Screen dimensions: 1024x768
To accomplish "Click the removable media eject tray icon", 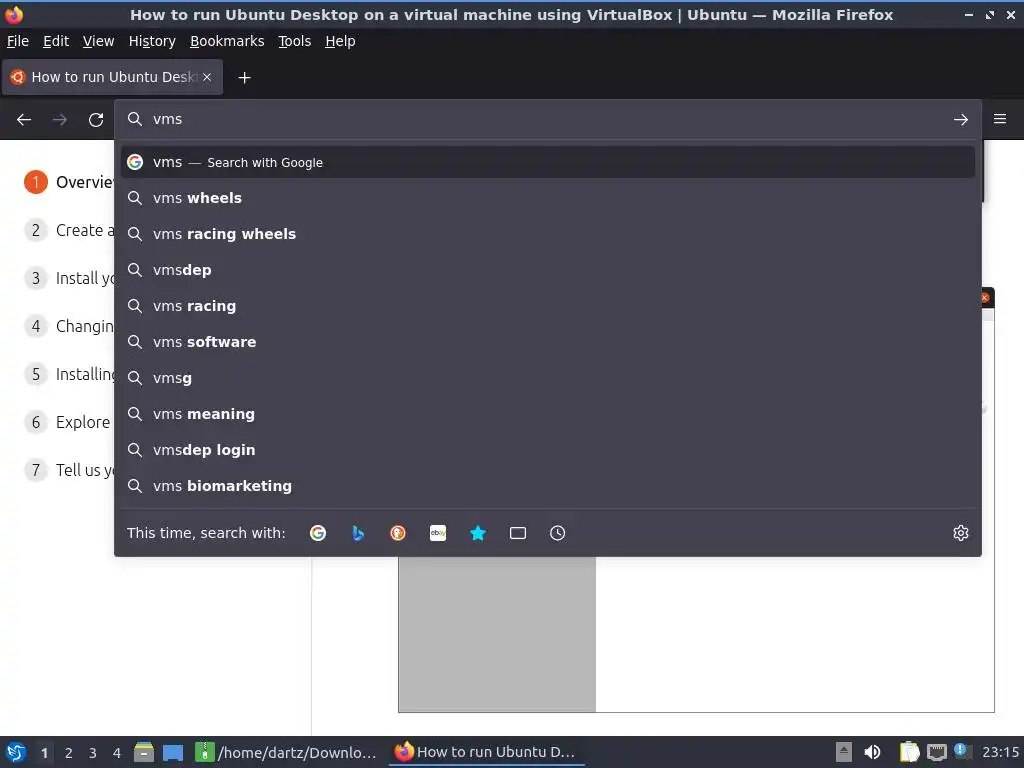I will (x=844, y=752).
